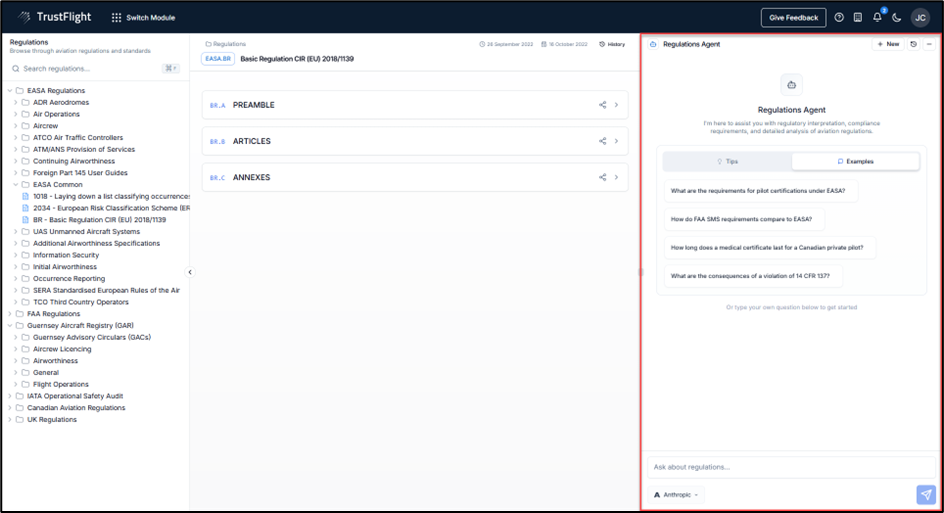Toggle dark mode with moon icon
The width and height of the screenshot is (944, 513).
[x=897, y=17]
